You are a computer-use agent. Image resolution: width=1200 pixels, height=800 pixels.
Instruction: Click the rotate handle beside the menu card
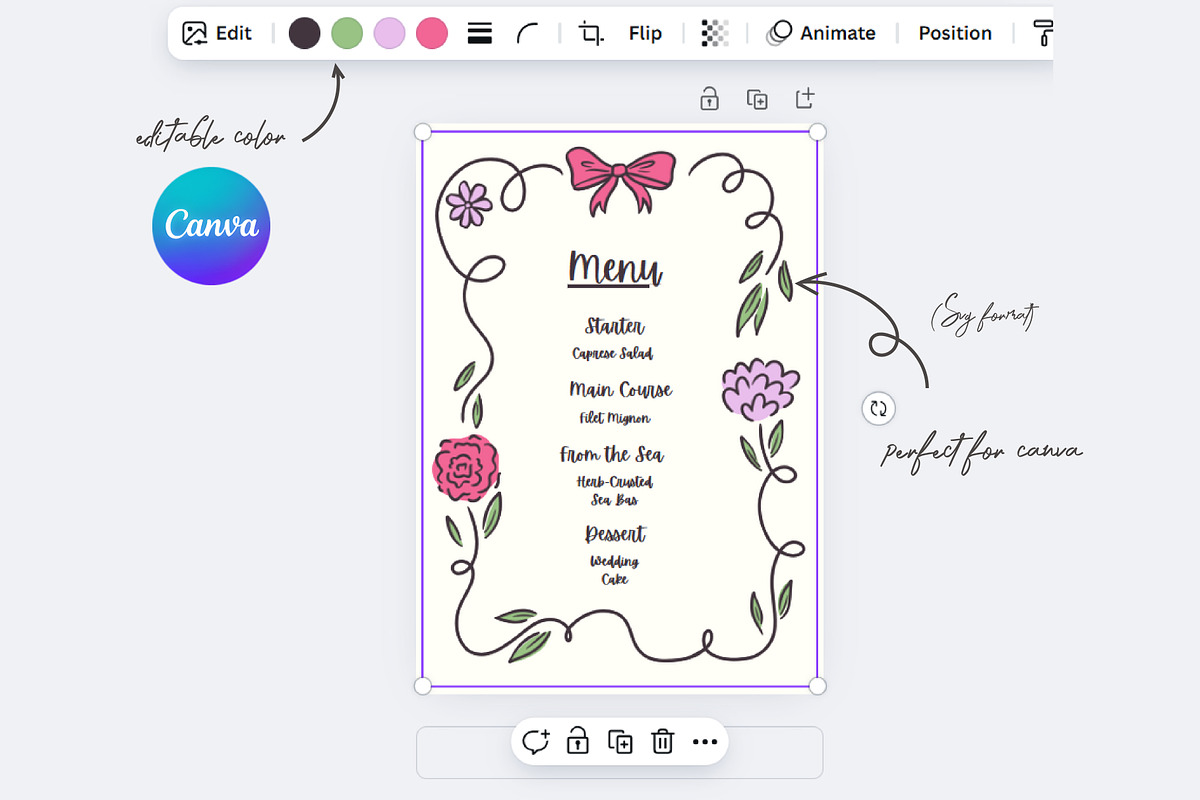click(x=878, y=408)
